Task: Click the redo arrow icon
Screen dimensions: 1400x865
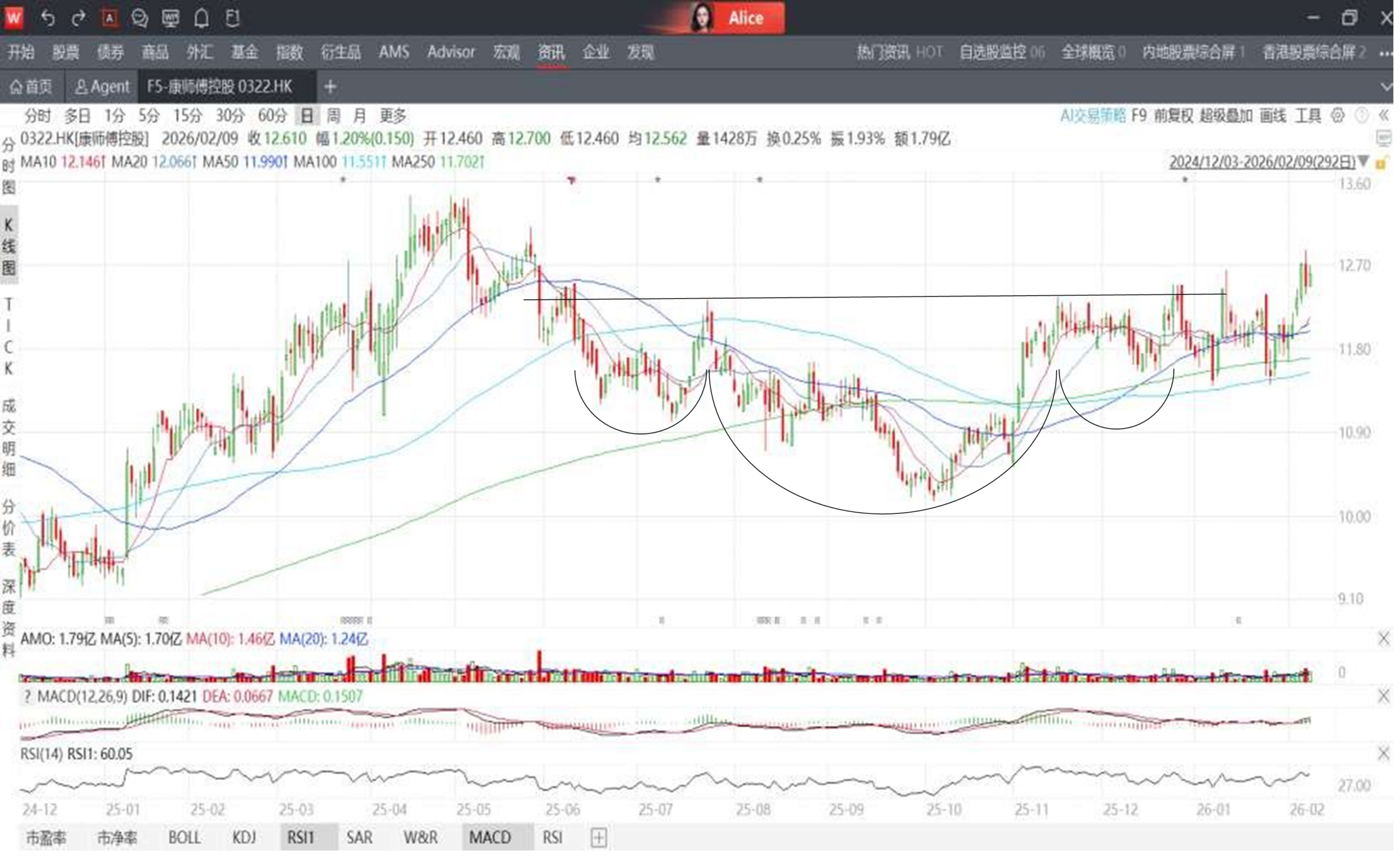Action: click(78, 18)
